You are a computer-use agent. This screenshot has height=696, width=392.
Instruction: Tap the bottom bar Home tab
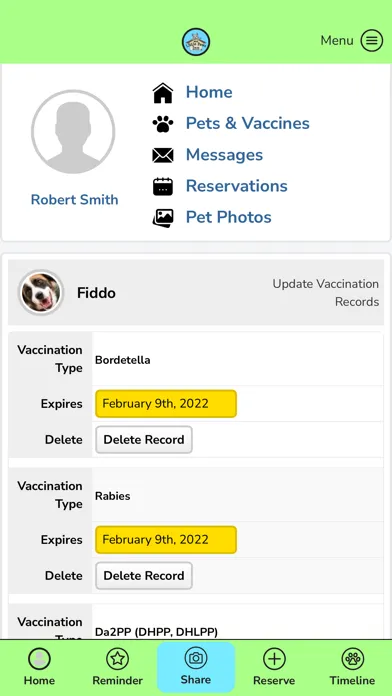39,667
